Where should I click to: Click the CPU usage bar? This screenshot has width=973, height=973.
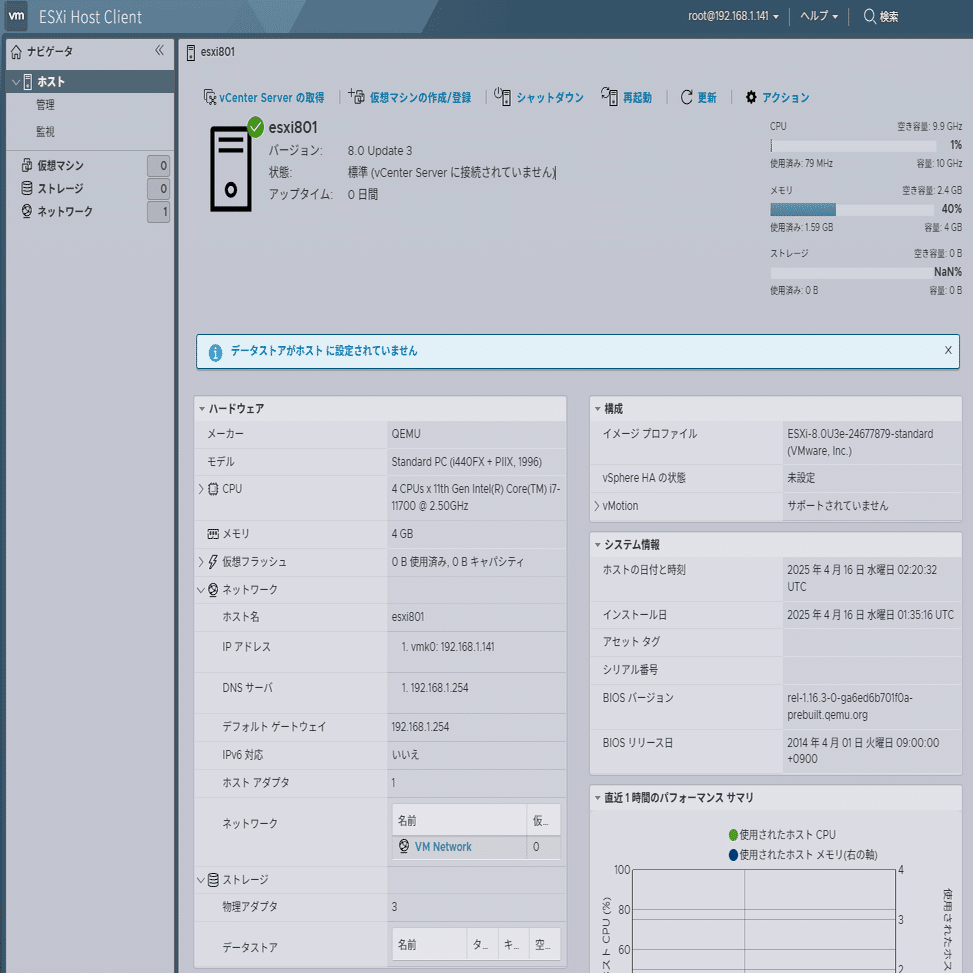[x=853, y=146]
